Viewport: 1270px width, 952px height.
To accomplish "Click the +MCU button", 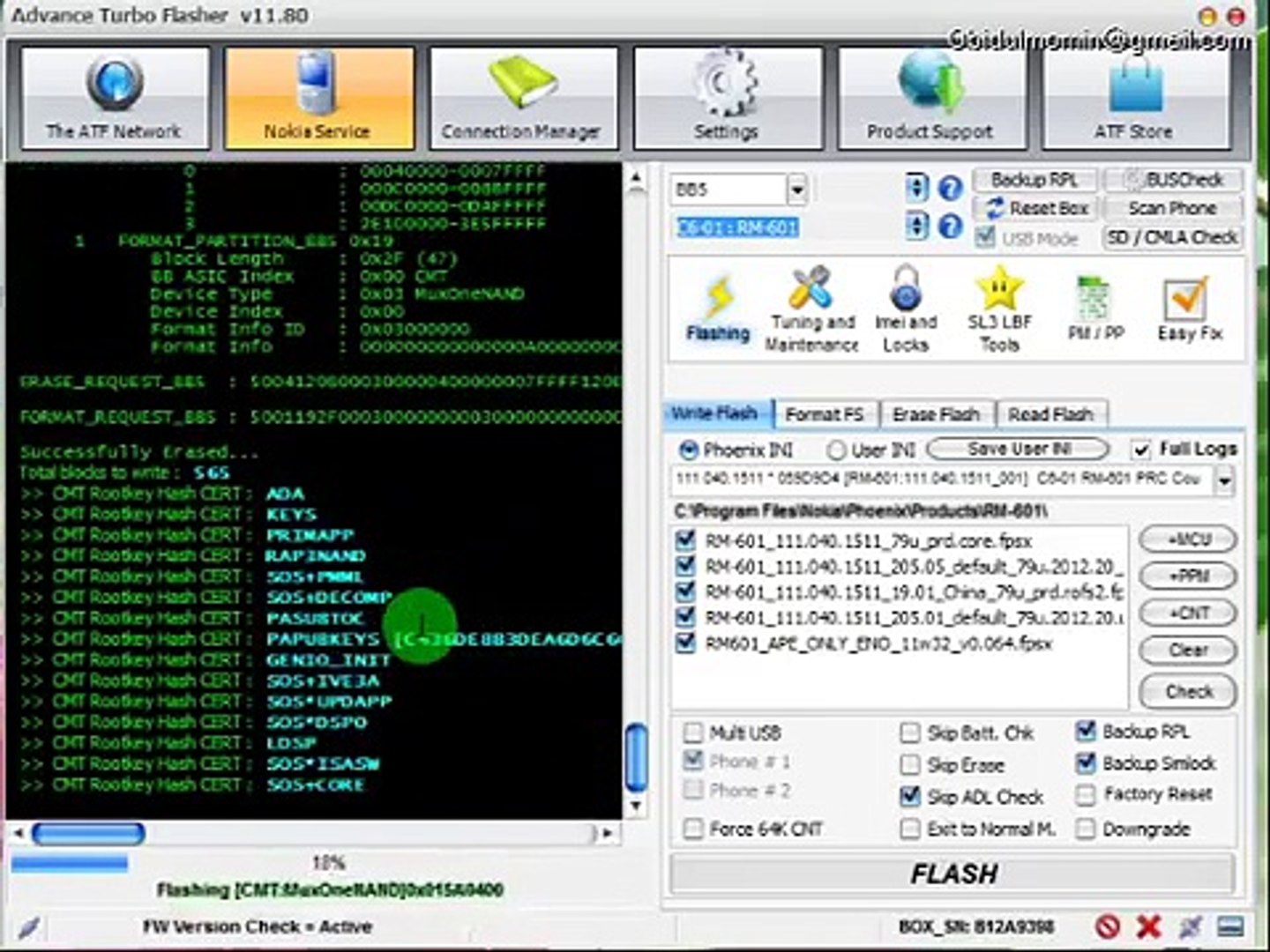I will point(1188,539).
